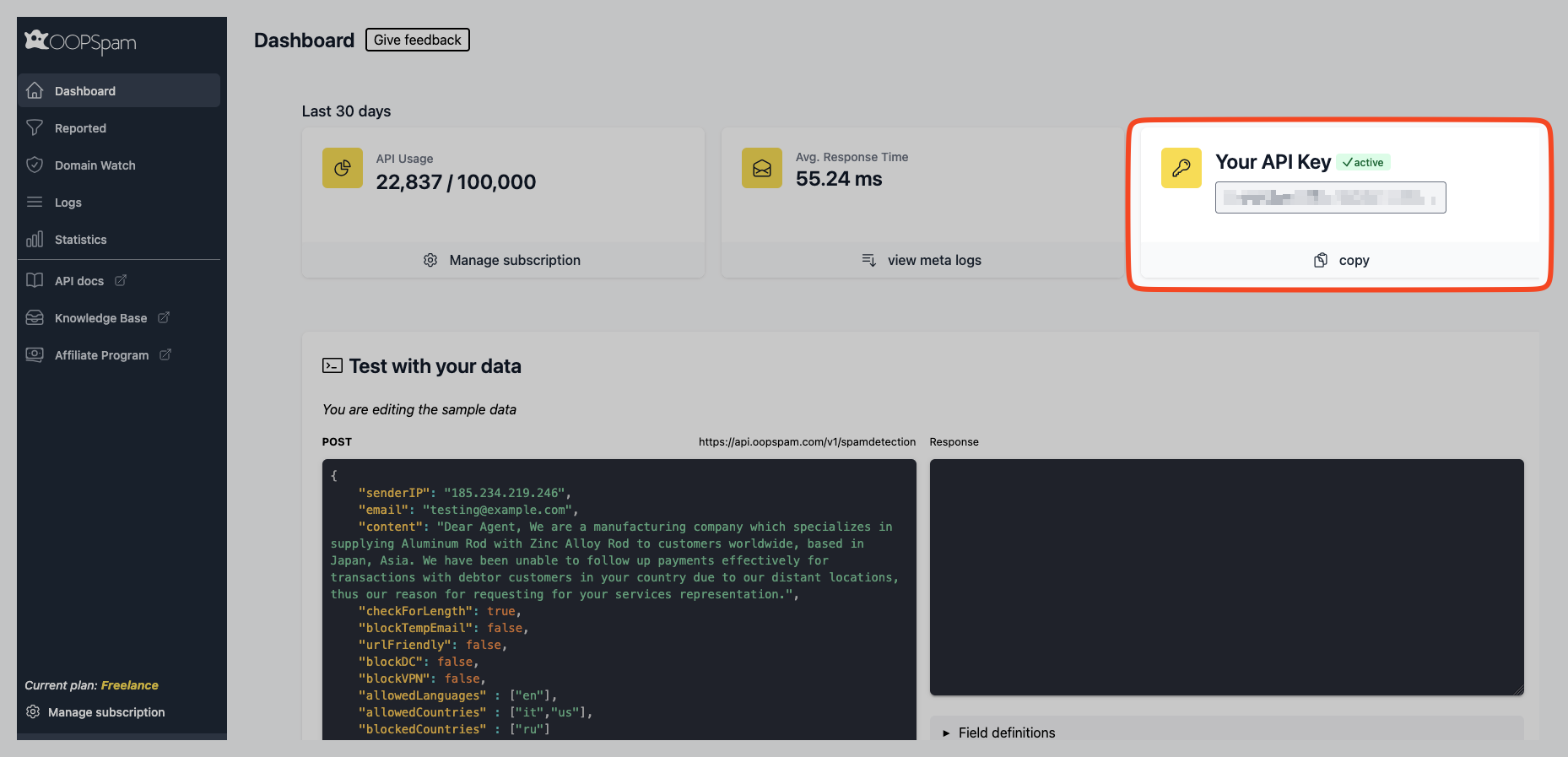Click the external link icon beside Knowledge Base
Image resolution: width=1568 pixels, height=757 pixels.
tap(164, 317)
